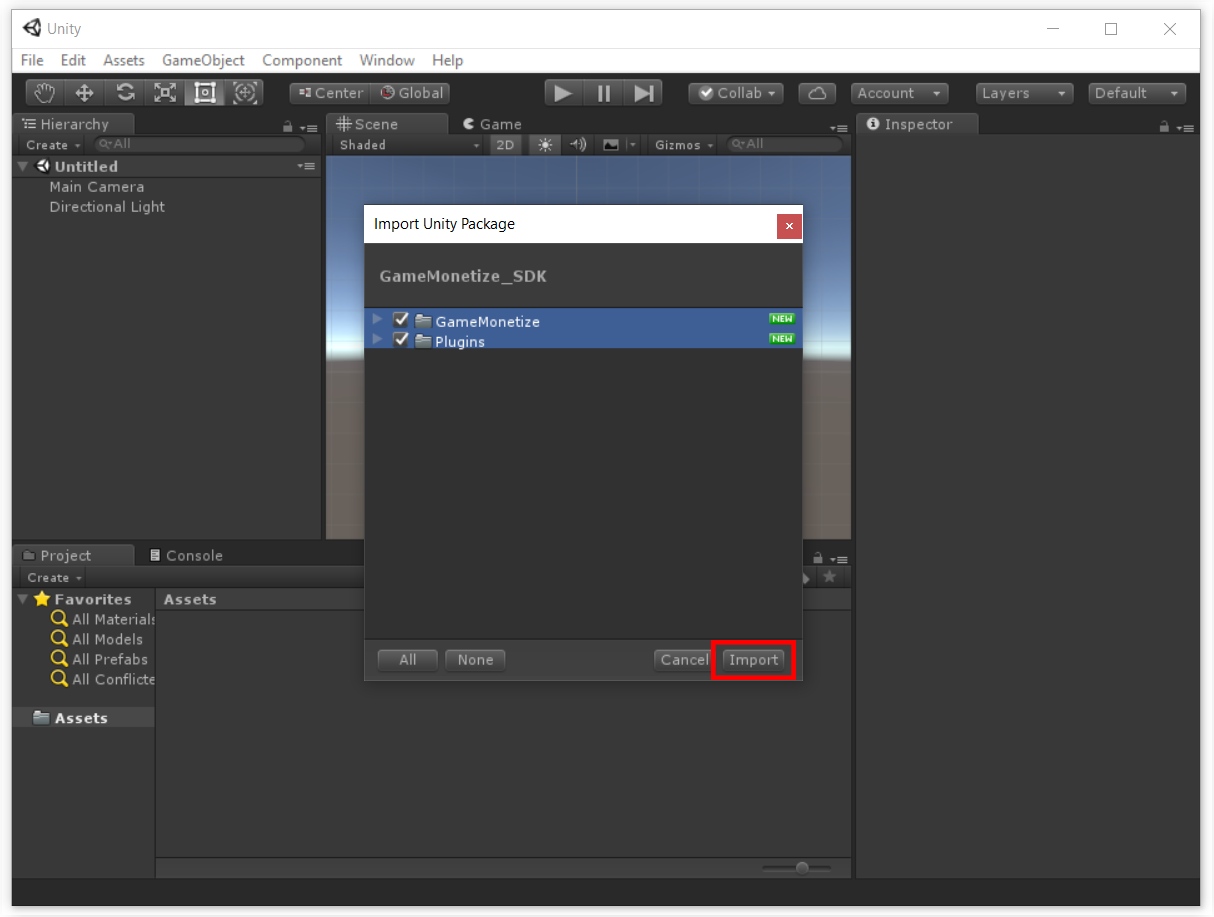
Task: Open the File menu
Action: (x=32, y=60)
